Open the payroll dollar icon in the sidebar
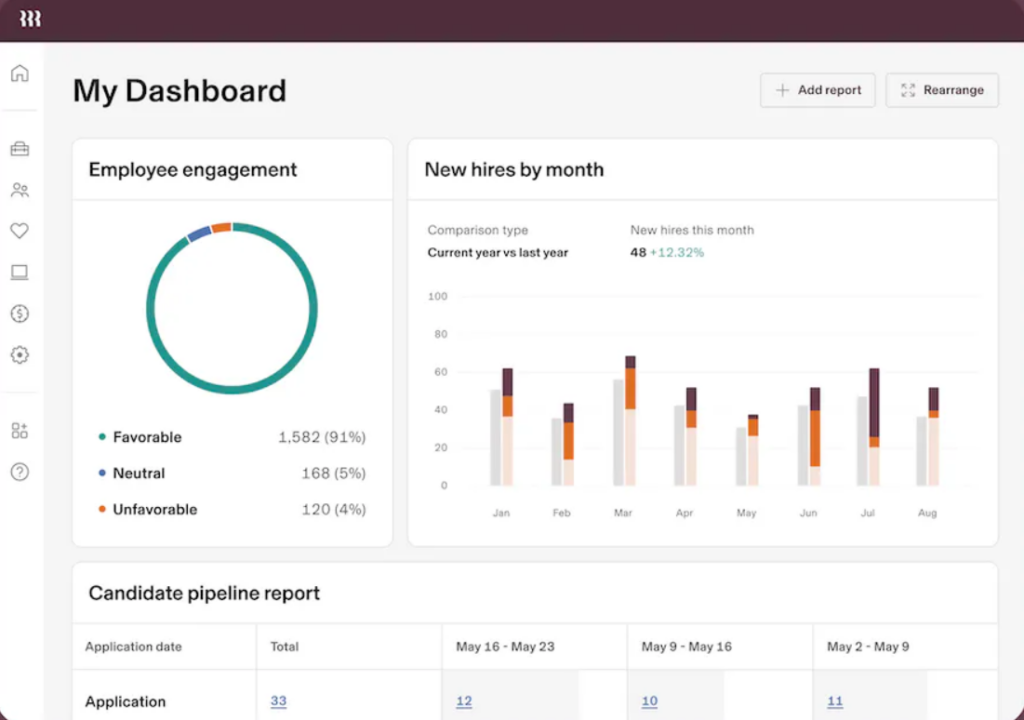The image size is (1024, 720). (19, 313)
